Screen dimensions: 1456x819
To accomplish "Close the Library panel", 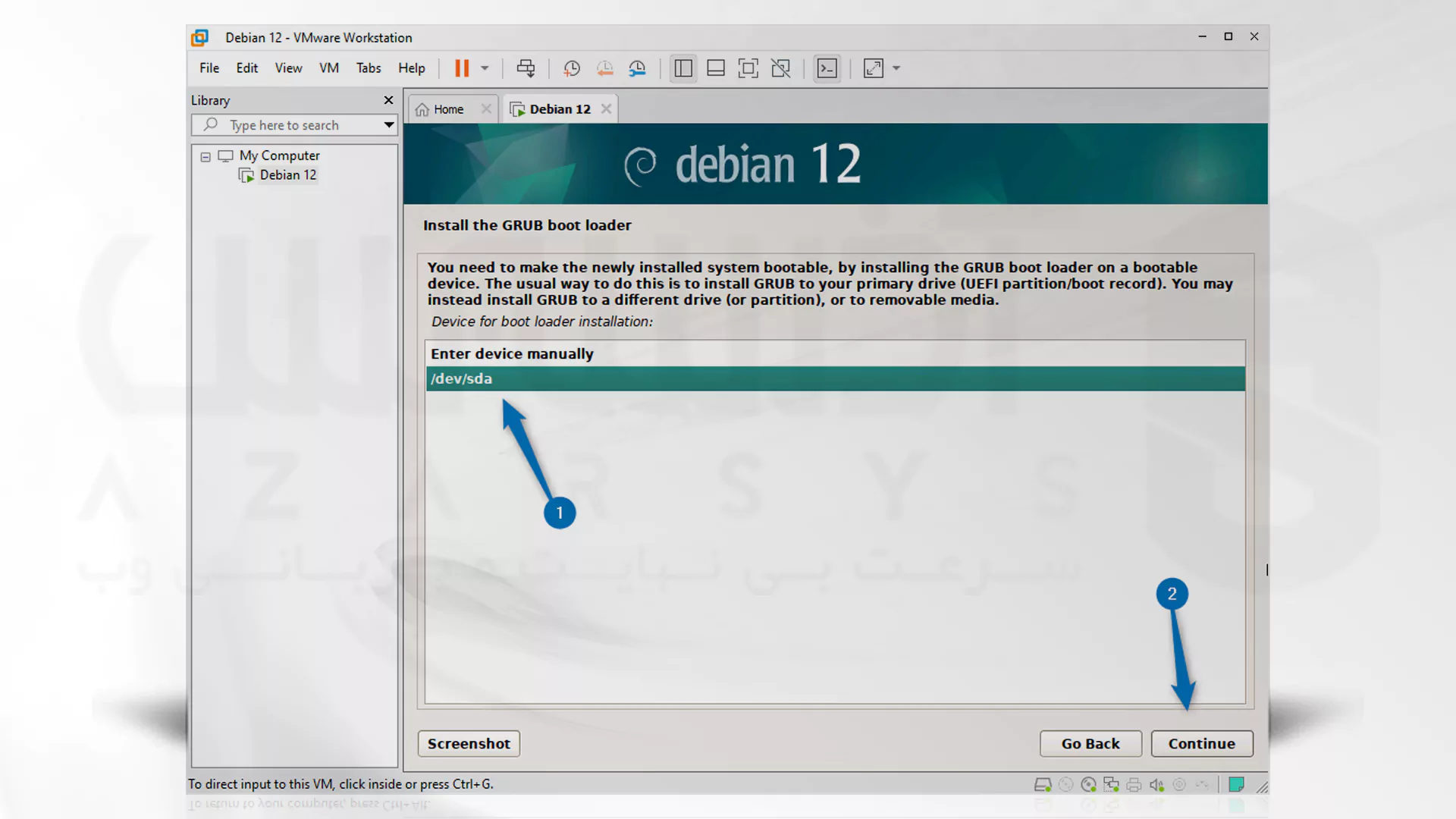I will [x=389, y=100].
